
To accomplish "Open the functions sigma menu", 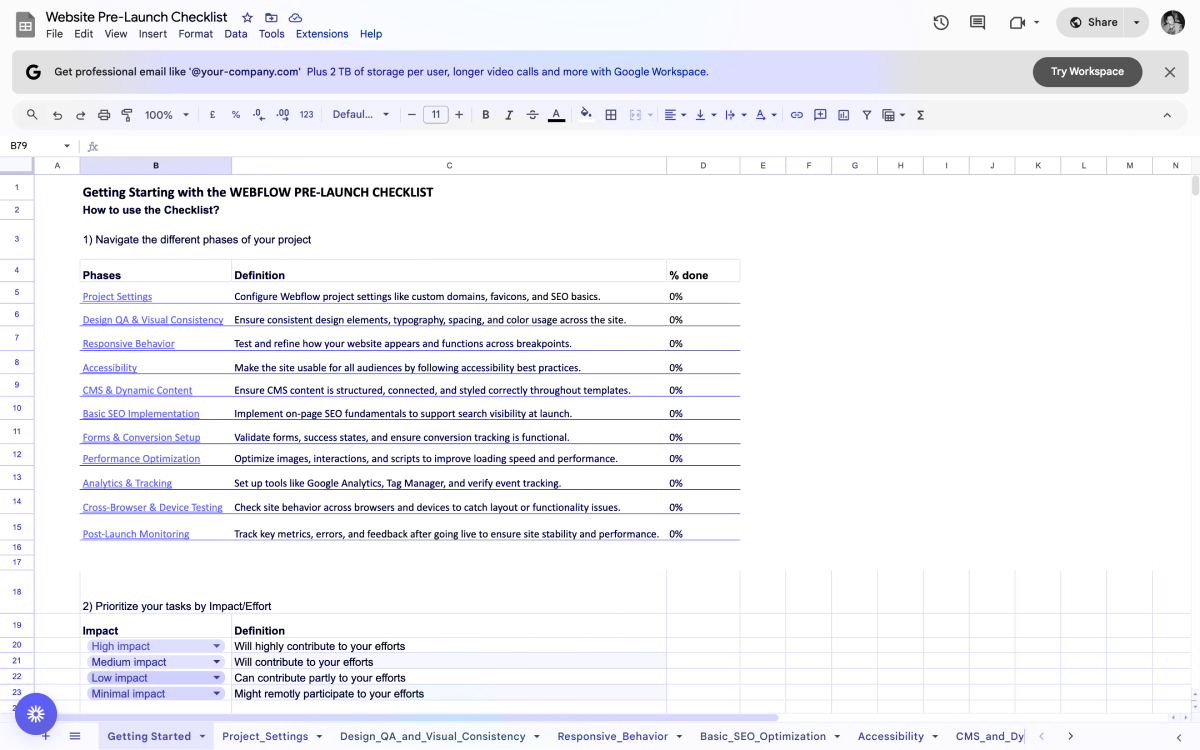I will point(920,115).
